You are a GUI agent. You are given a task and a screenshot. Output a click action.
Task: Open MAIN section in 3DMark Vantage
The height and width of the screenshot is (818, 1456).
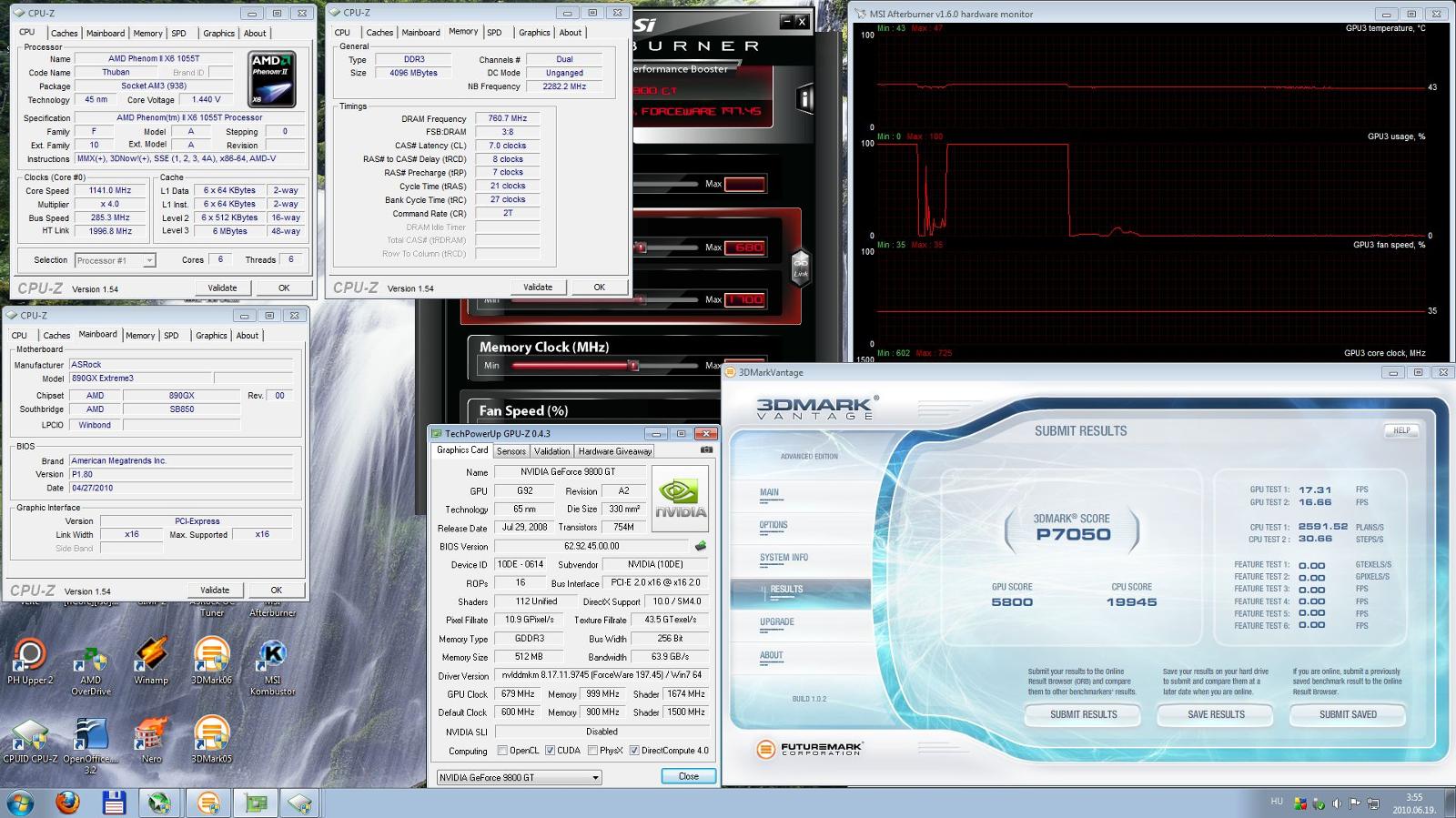769,492
